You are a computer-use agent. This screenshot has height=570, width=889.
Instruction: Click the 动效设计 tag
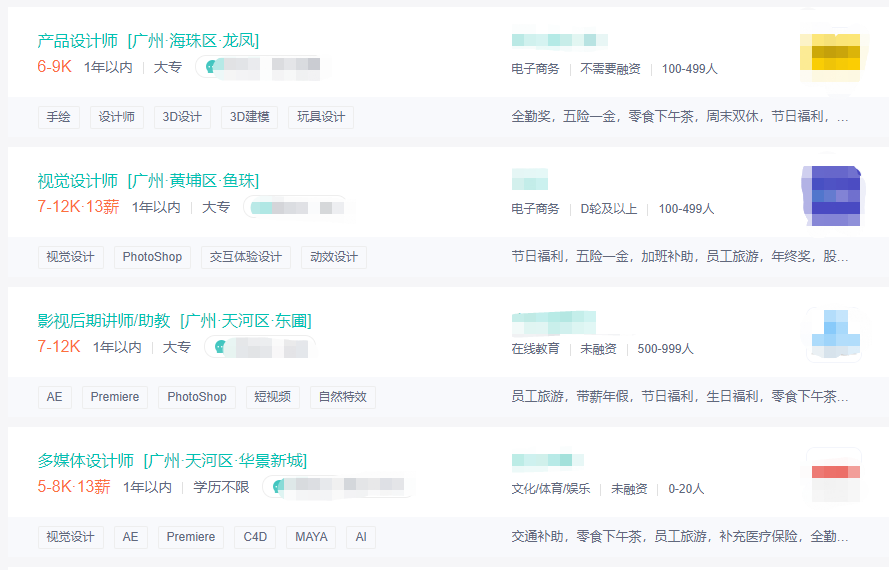pyautogui.click(x=334, y=257)
